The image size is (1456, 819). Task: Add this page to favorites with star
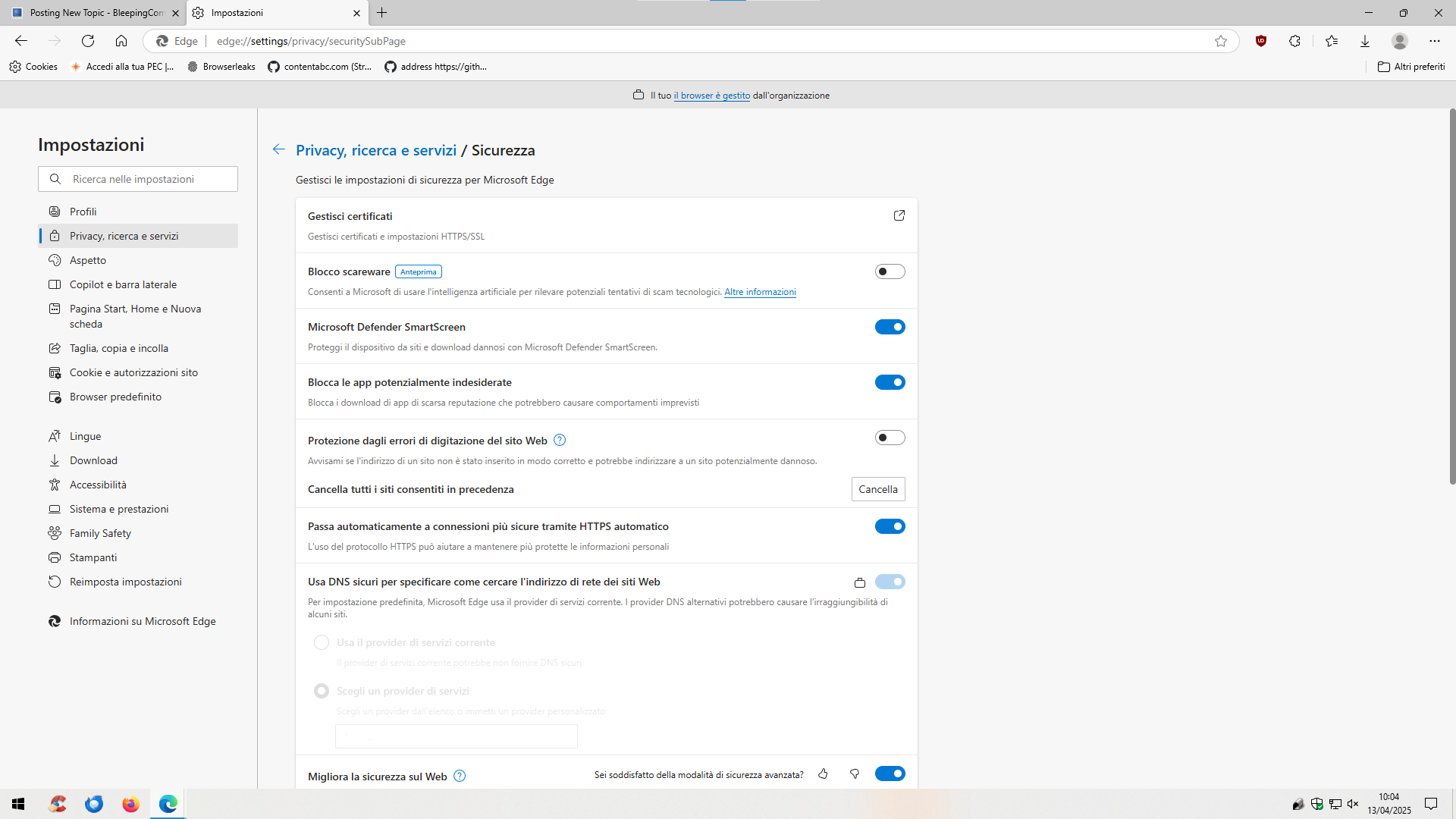point(1221,41)
